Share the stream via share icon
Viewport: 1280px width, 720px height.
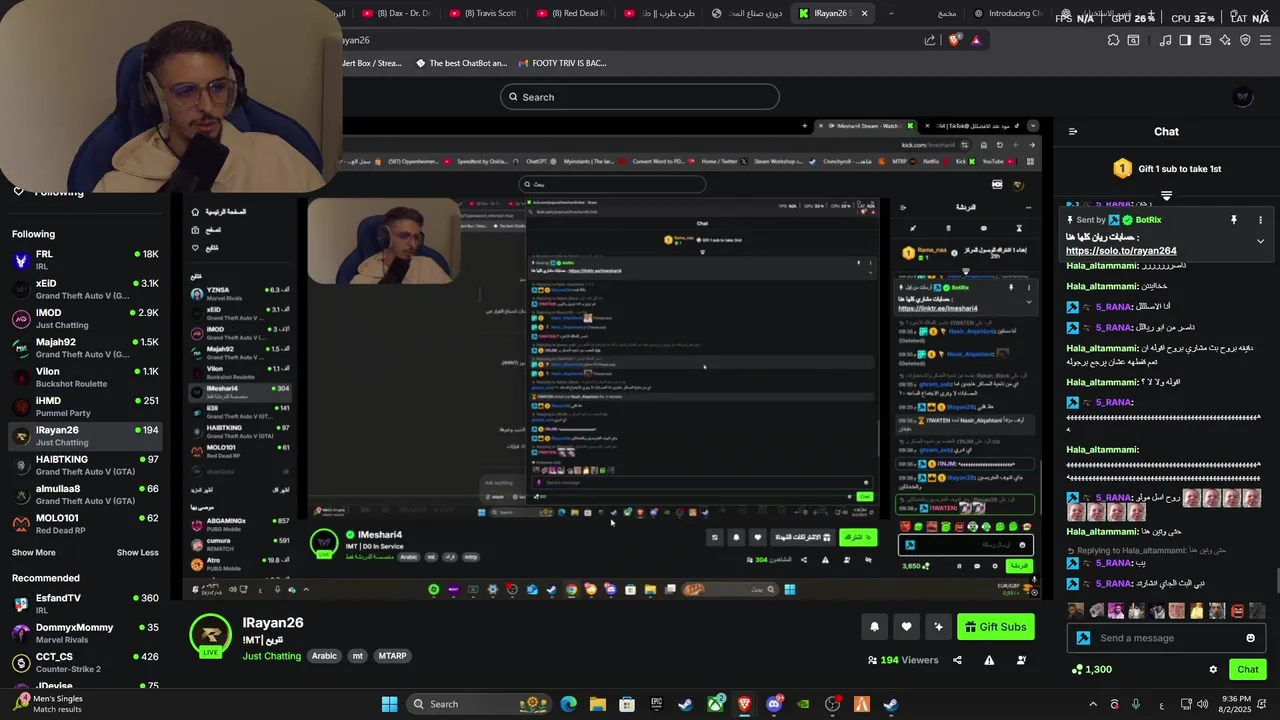(957, 660)
